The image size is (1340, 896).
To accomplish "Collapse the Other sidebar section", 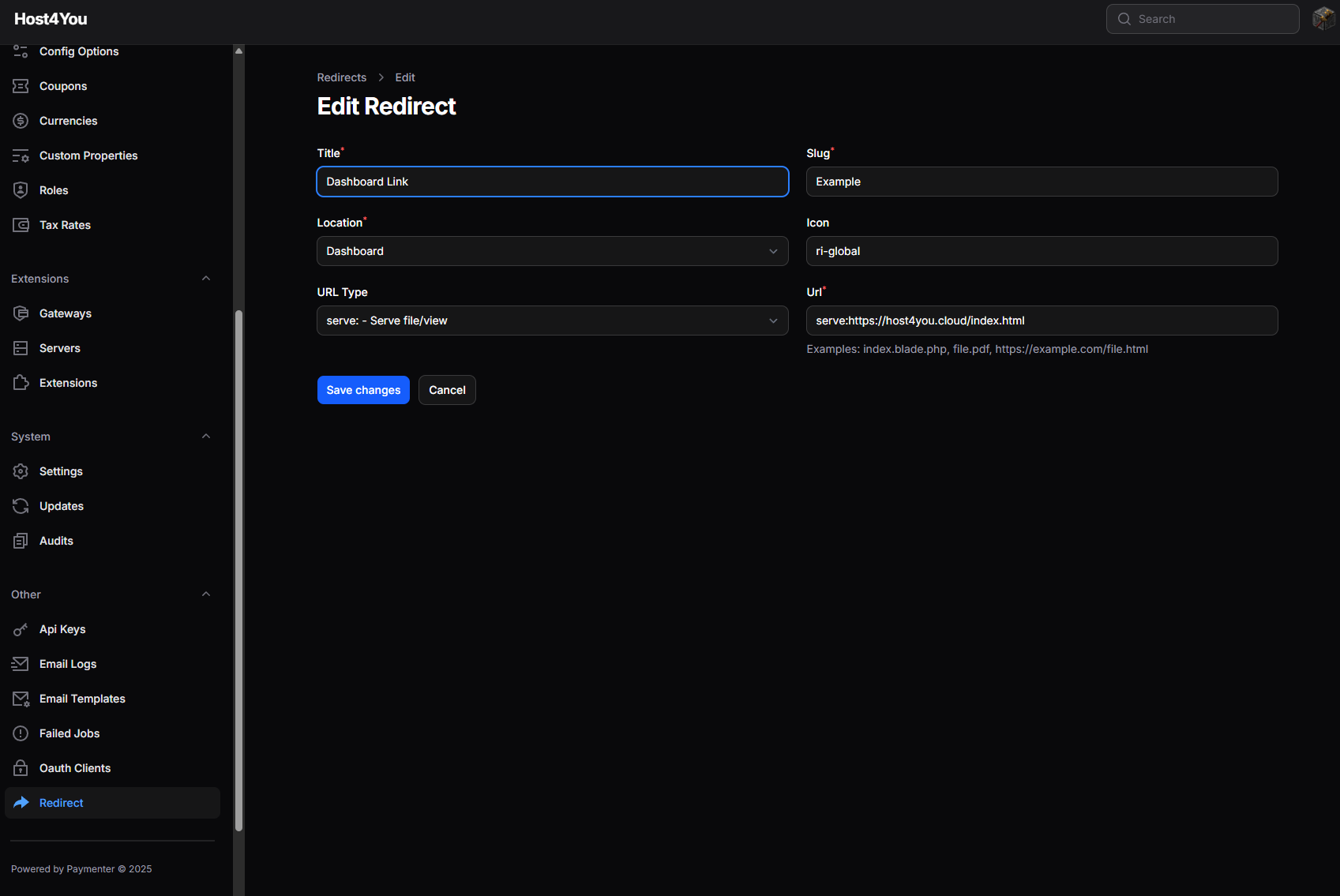I will pos(206,594).
